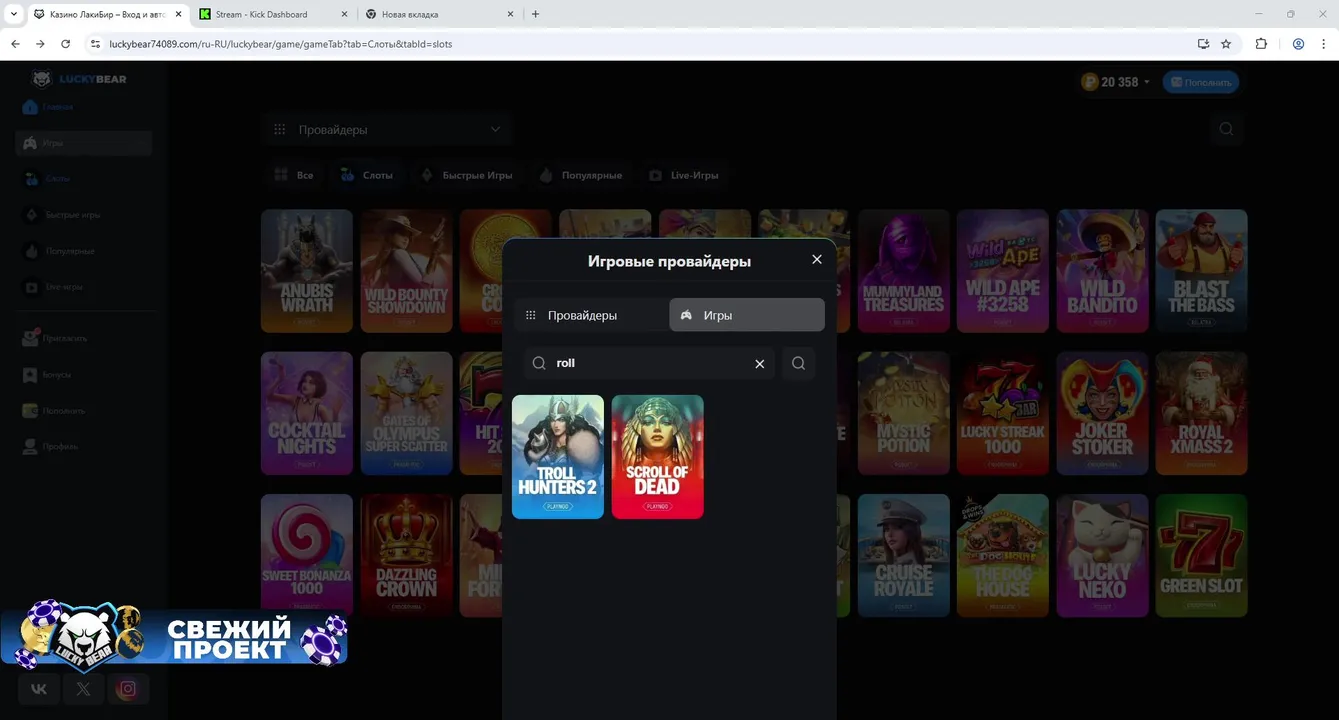Select the Быстрые Игры category tab

(x=467, y=175)
